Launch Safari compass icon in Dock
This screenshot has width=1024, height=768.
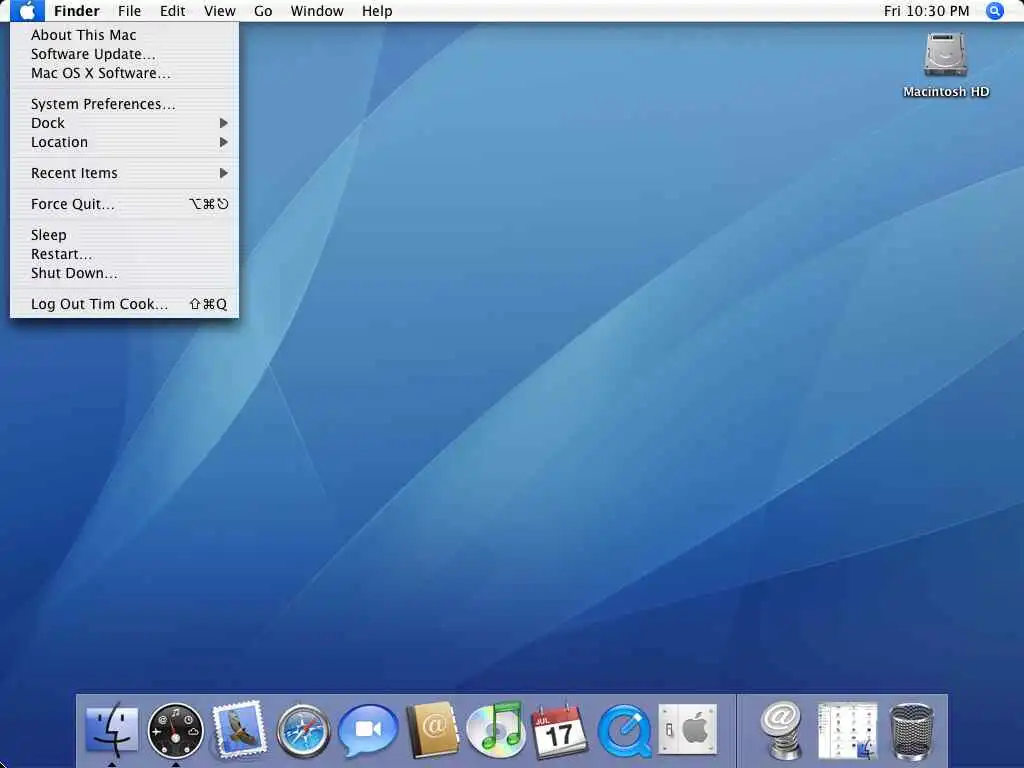[x=303, y=730]
